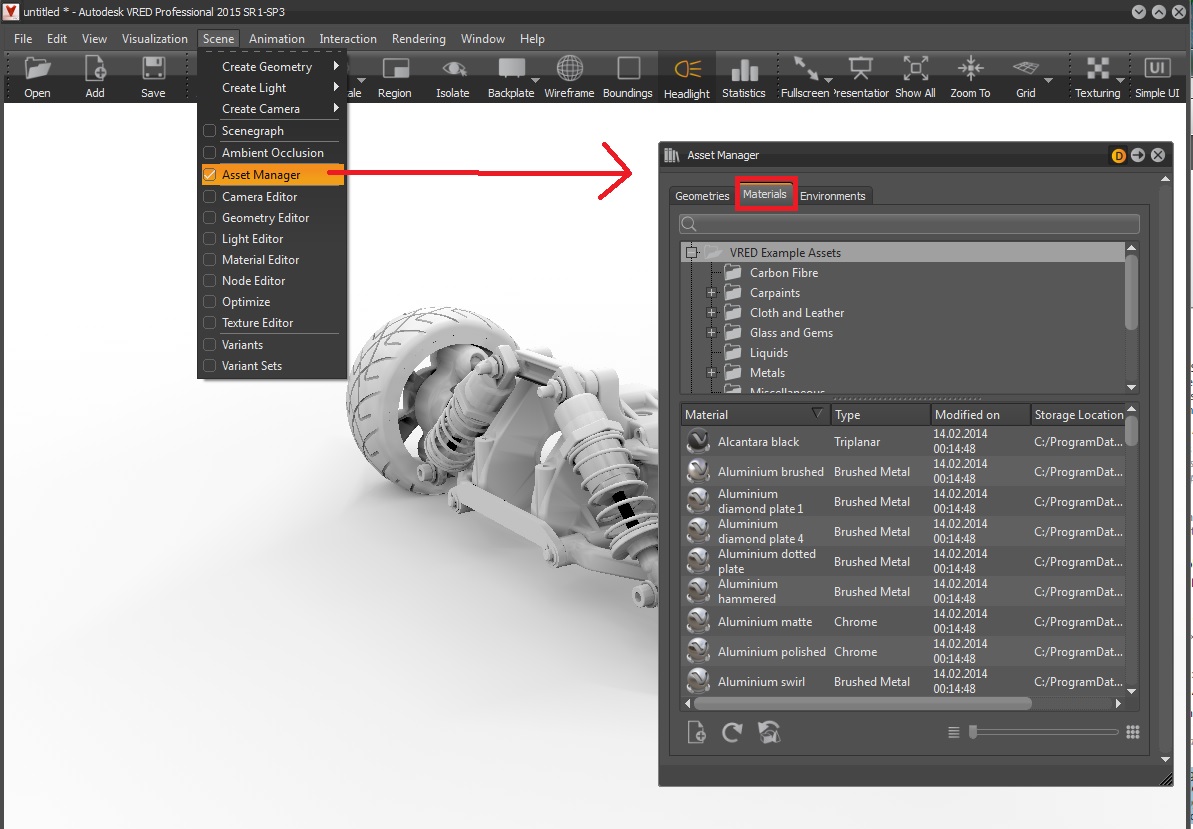Screen dimensions: 1193x829
Task: Enable Ambient Occlusion in Scene menu
Action: coord(210,153)
